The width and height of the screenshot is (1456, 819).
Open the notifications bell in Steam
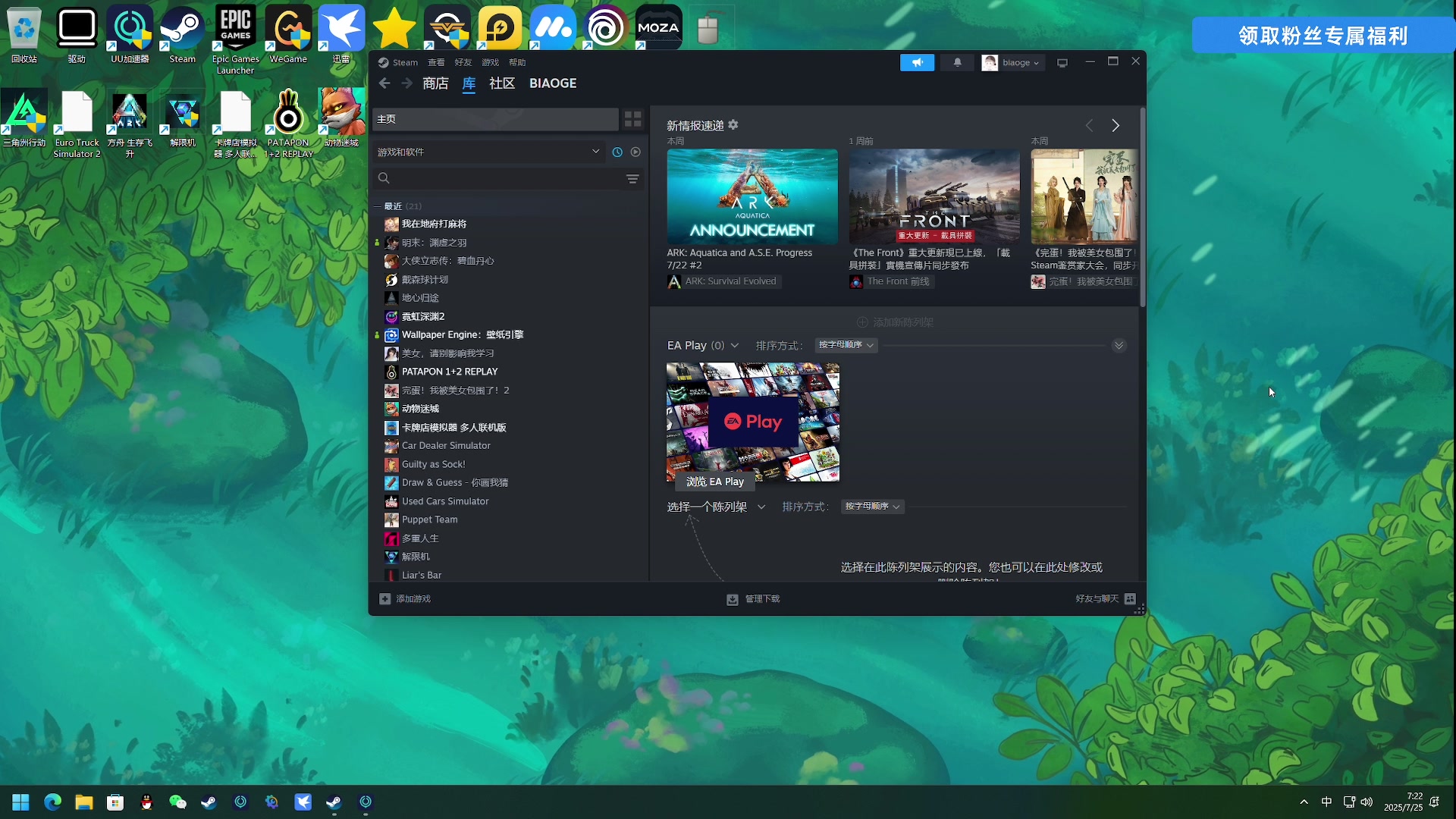point(957,63)
